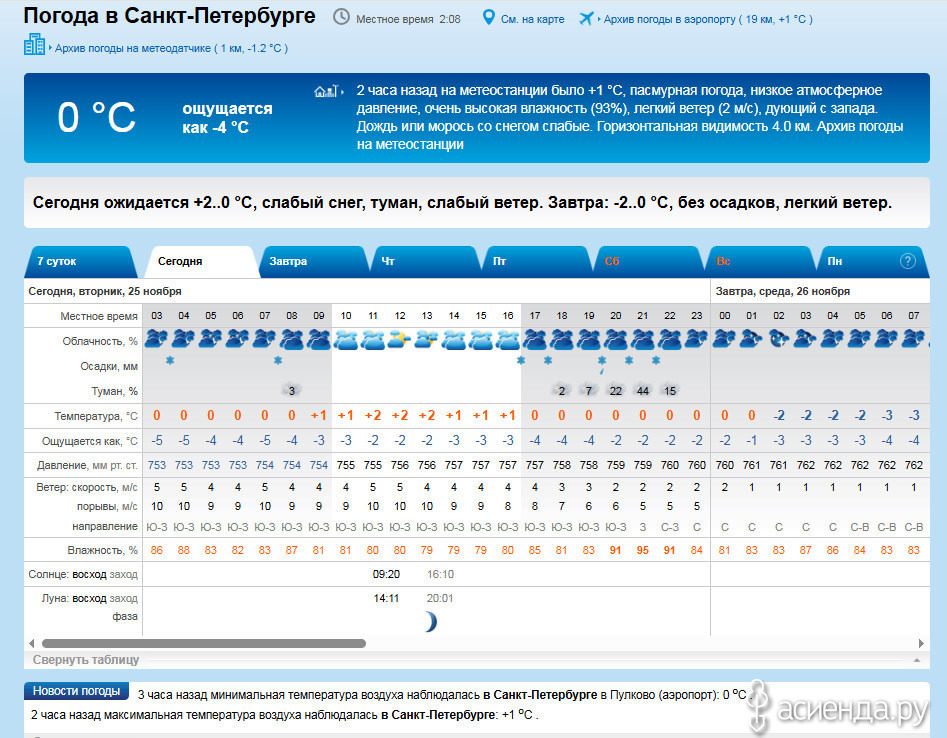The height and width of the screenshot is (738, 947).
Task: Collapse the table with "Свернуть таблицу"
Action: click(x=86, y=660)
